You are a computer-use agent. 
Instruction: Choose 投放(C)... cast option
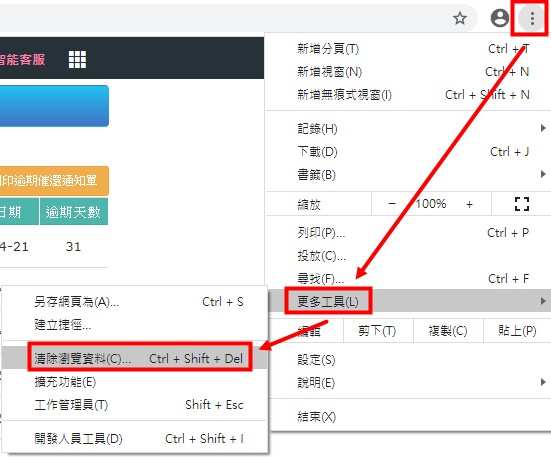[x=408, y=255]
